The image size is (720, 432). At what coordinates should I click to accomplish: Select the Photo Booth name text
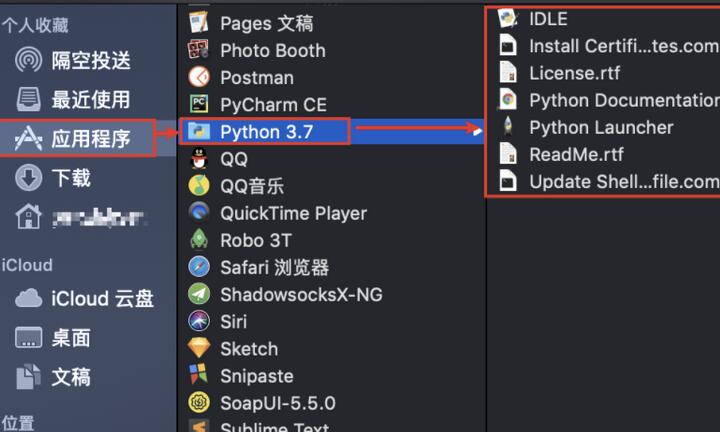point(273,50)
